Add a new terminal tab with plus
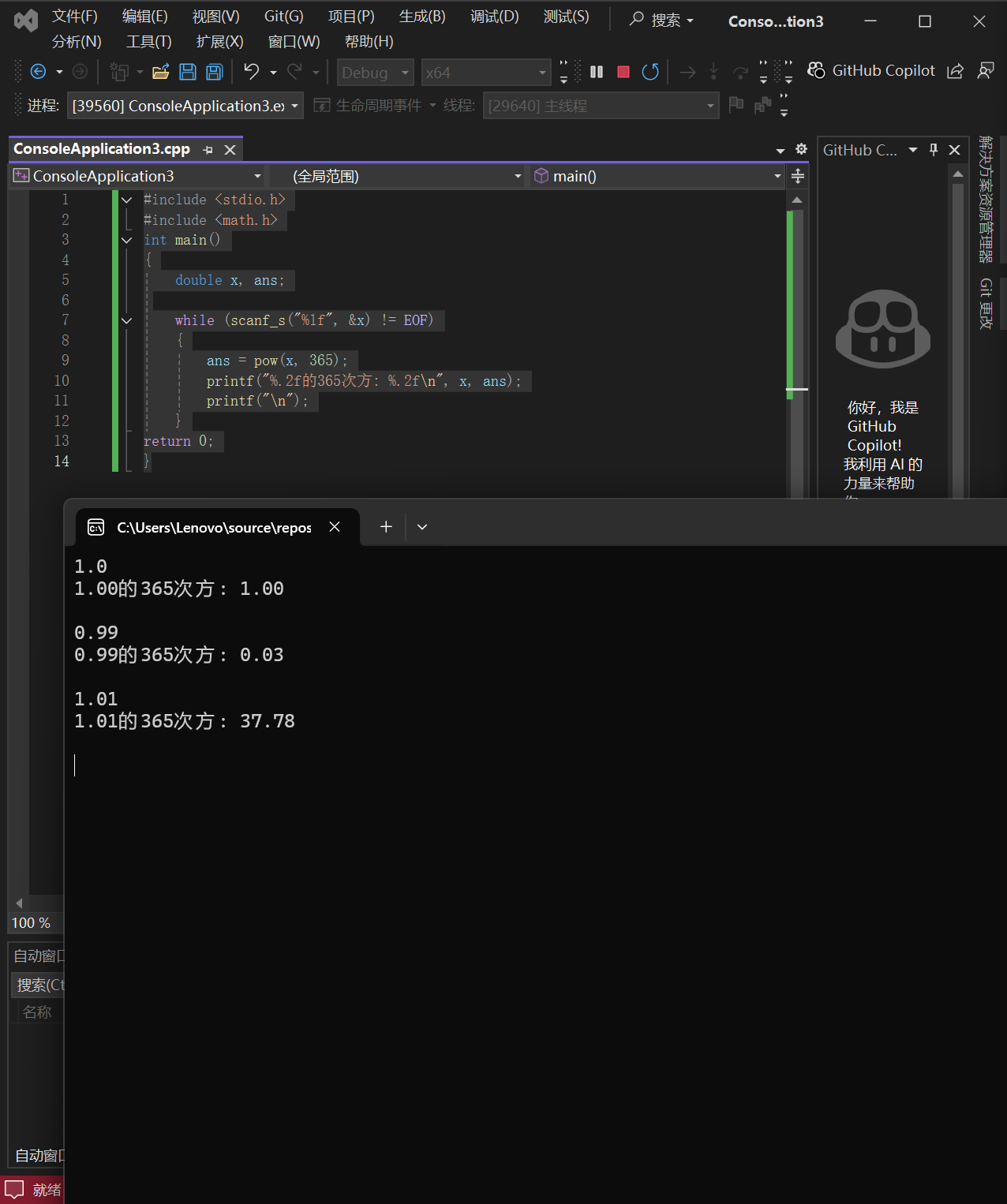1007x1204 pixels. [386, 526]
